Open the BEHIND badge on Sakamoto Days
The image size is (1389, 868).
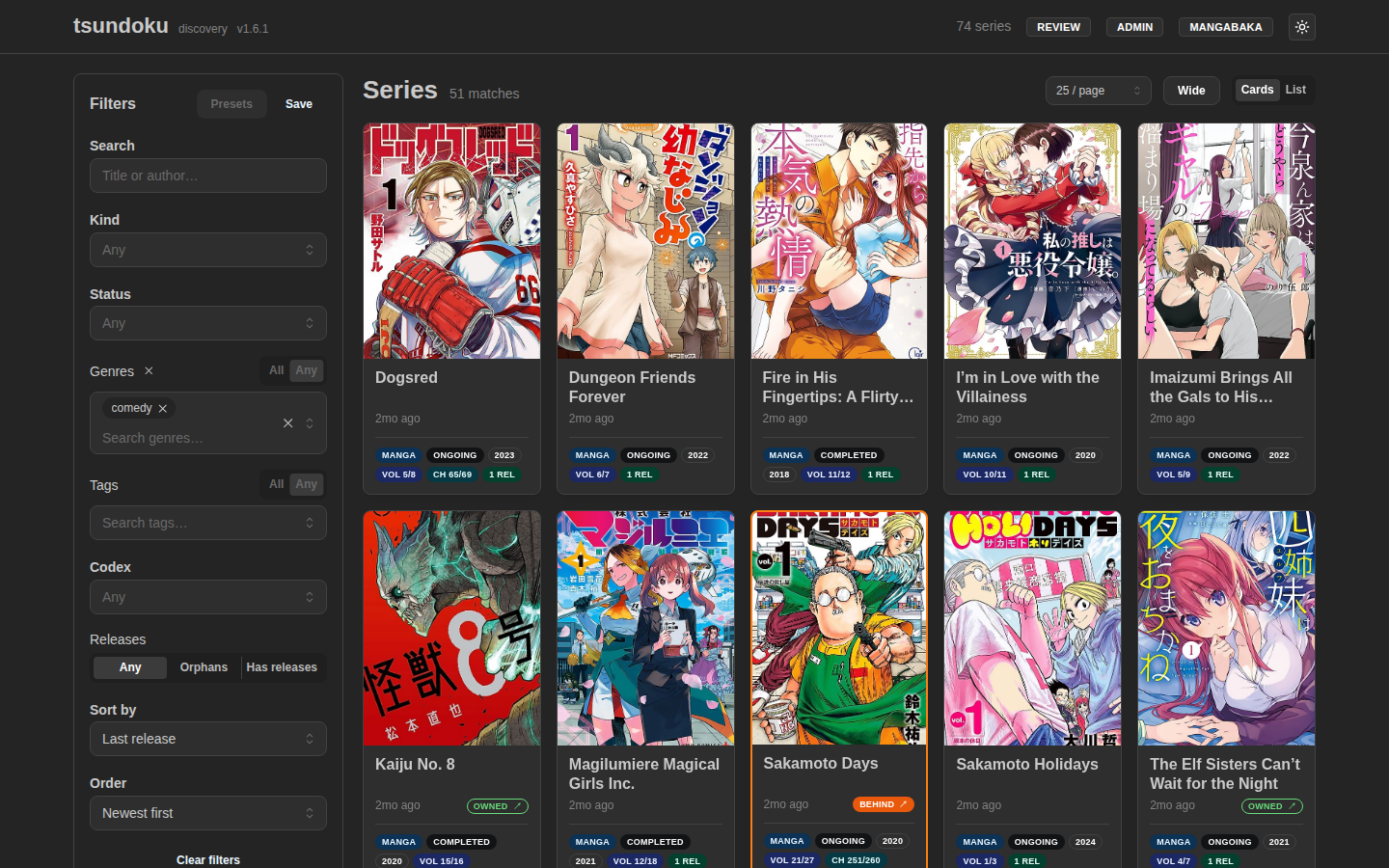883,804
